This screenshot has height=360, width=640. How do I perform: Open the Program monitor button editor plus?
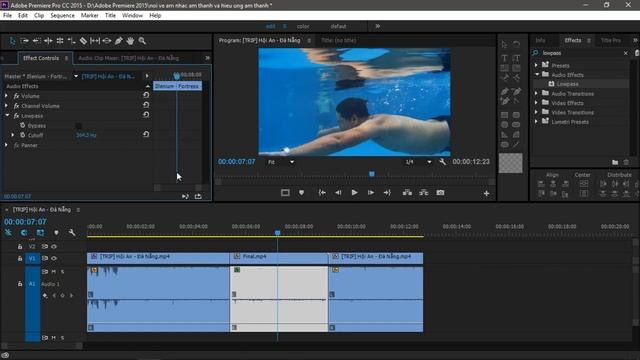coord(487,193)
